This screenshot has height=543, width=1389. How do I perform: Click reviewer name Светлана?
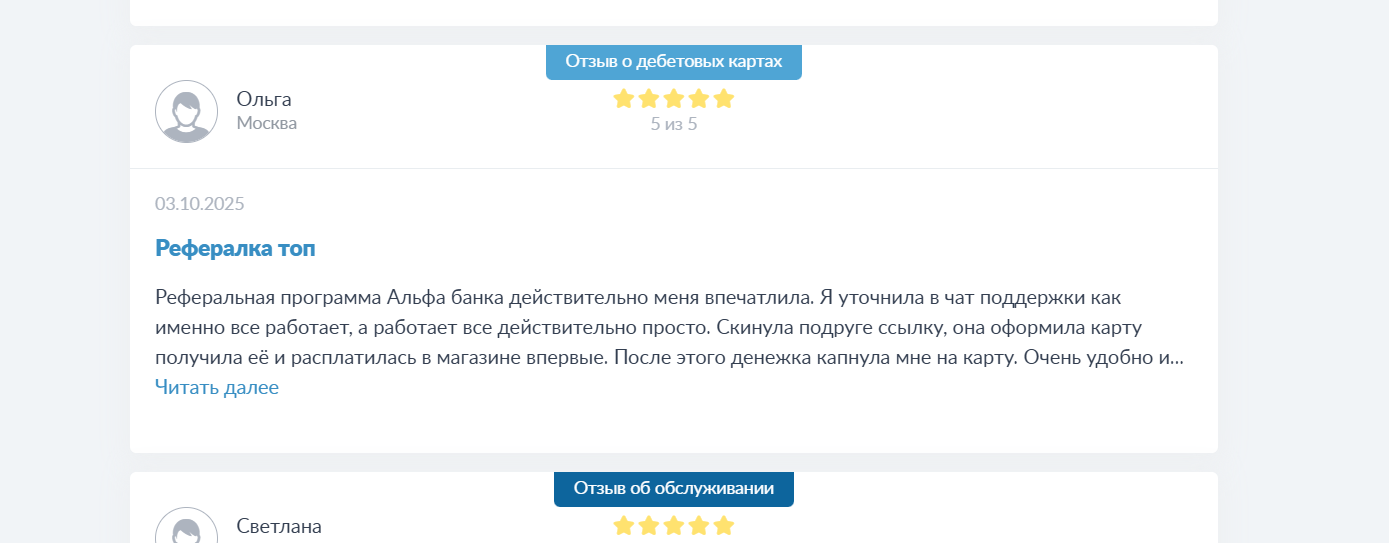[x=279, y=526]
